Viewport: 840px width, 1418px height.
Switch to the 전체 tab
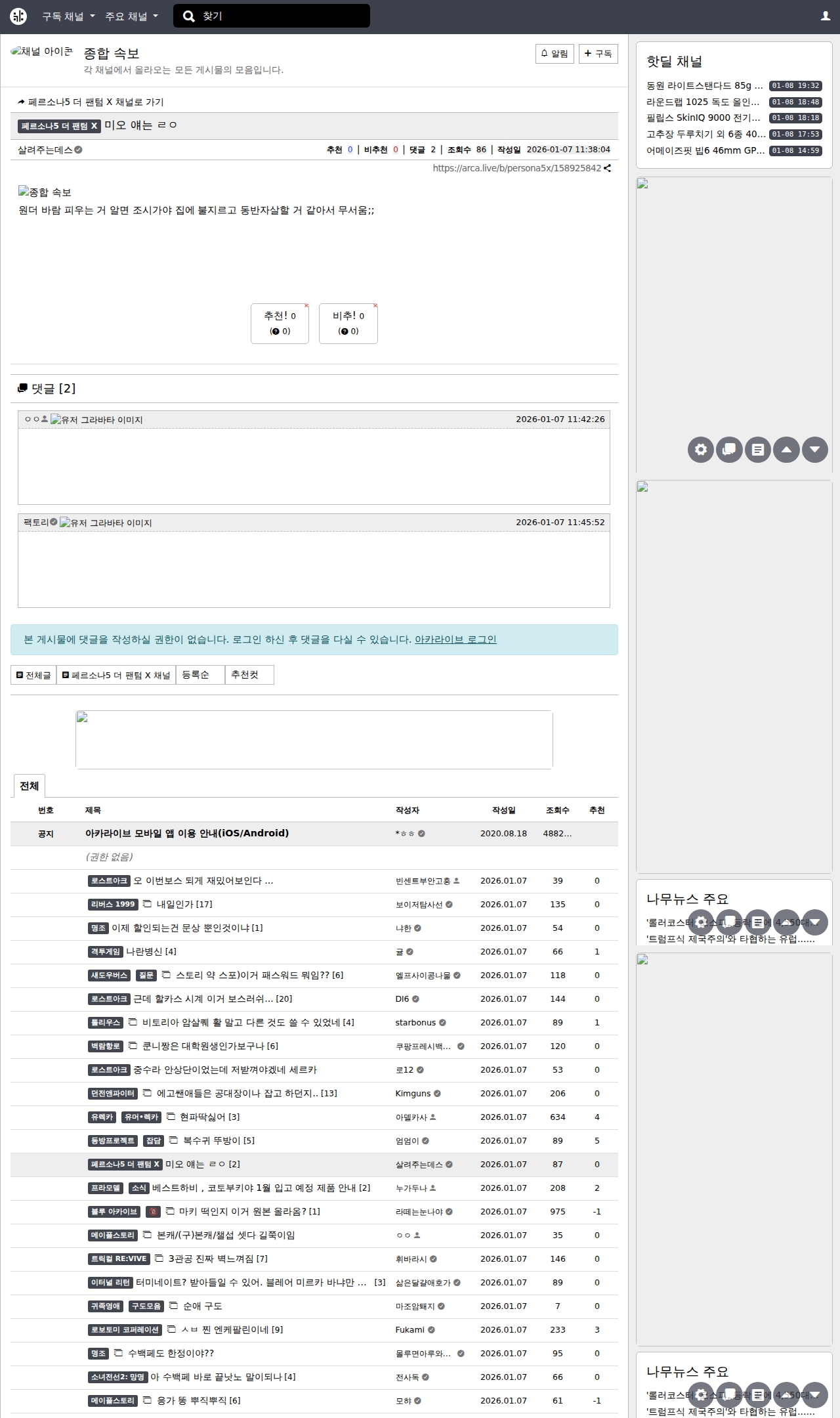click(30, 786)
